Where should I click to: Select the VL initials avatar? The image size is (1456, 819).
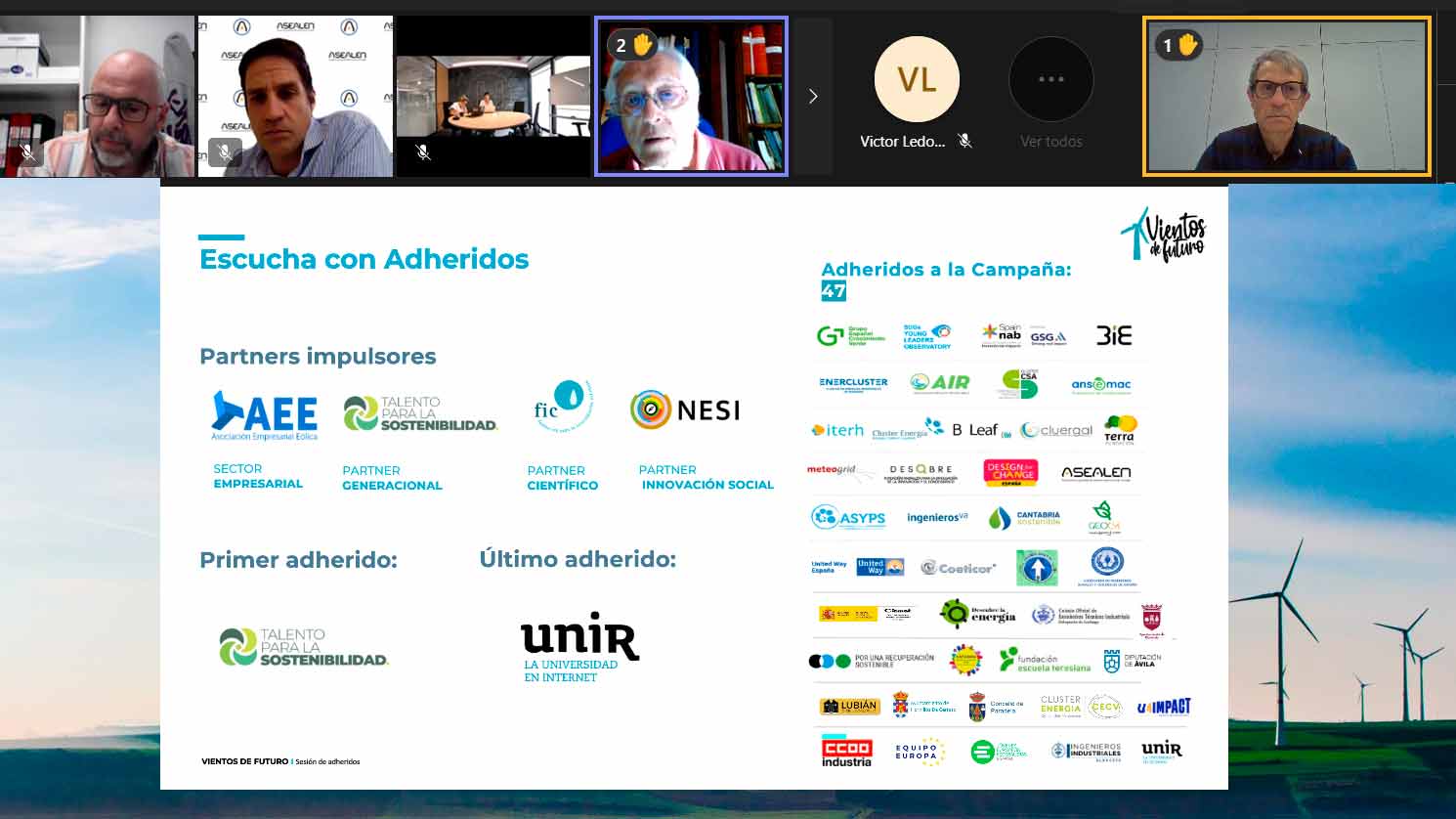click(916, 79)
